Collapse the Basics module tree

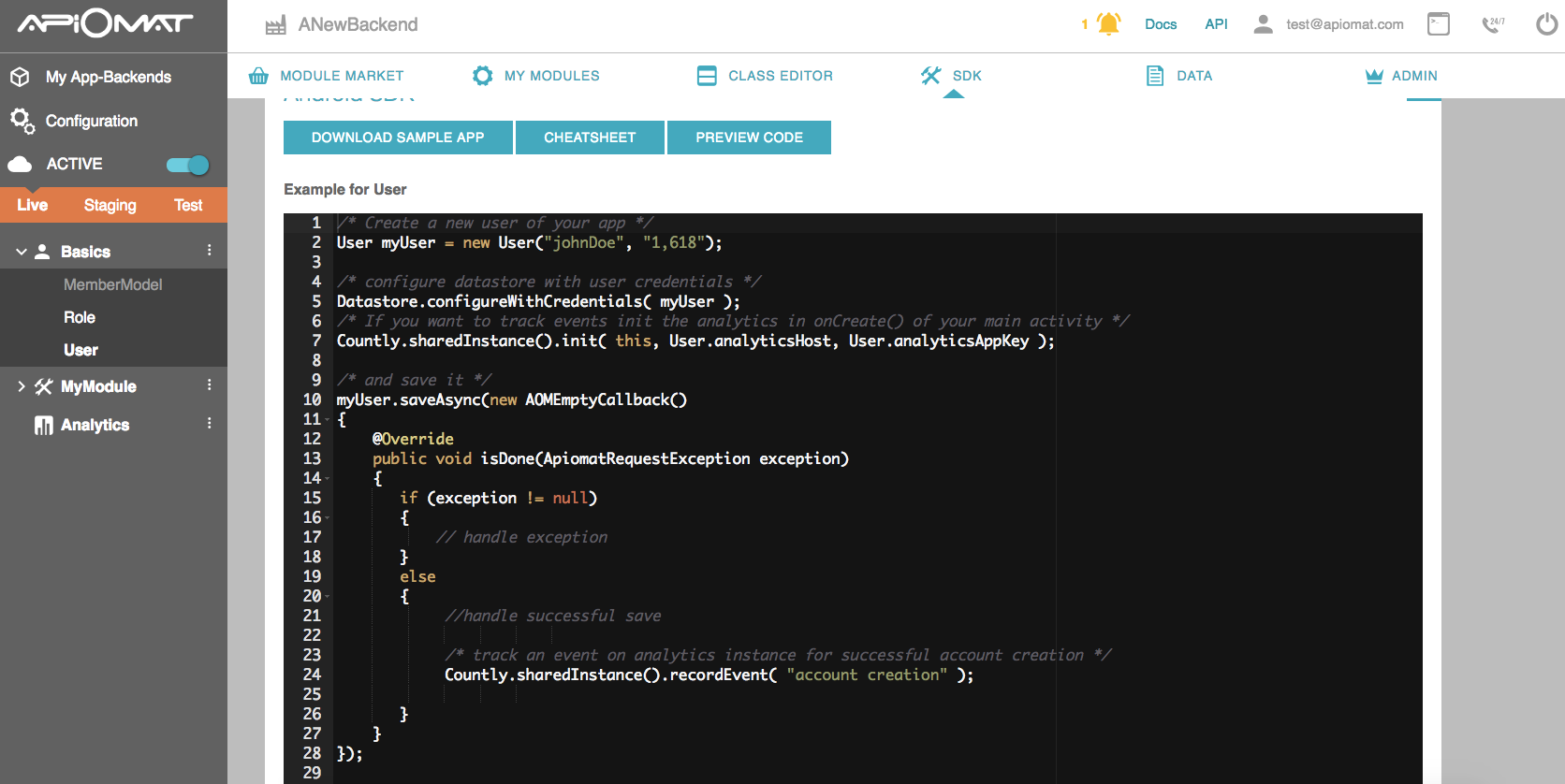[x=21, y=252]
